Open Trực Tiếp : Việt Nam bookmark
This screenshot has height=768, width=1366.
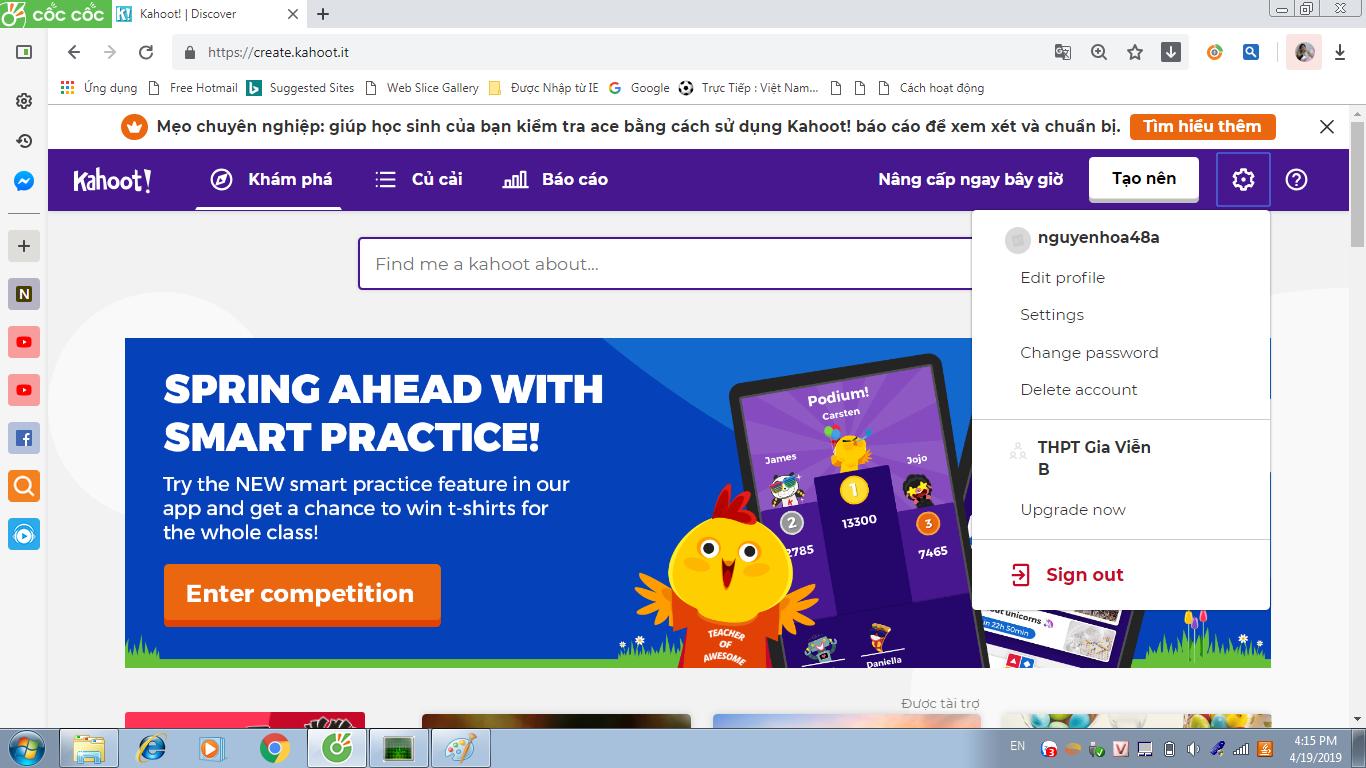point(749,88)
